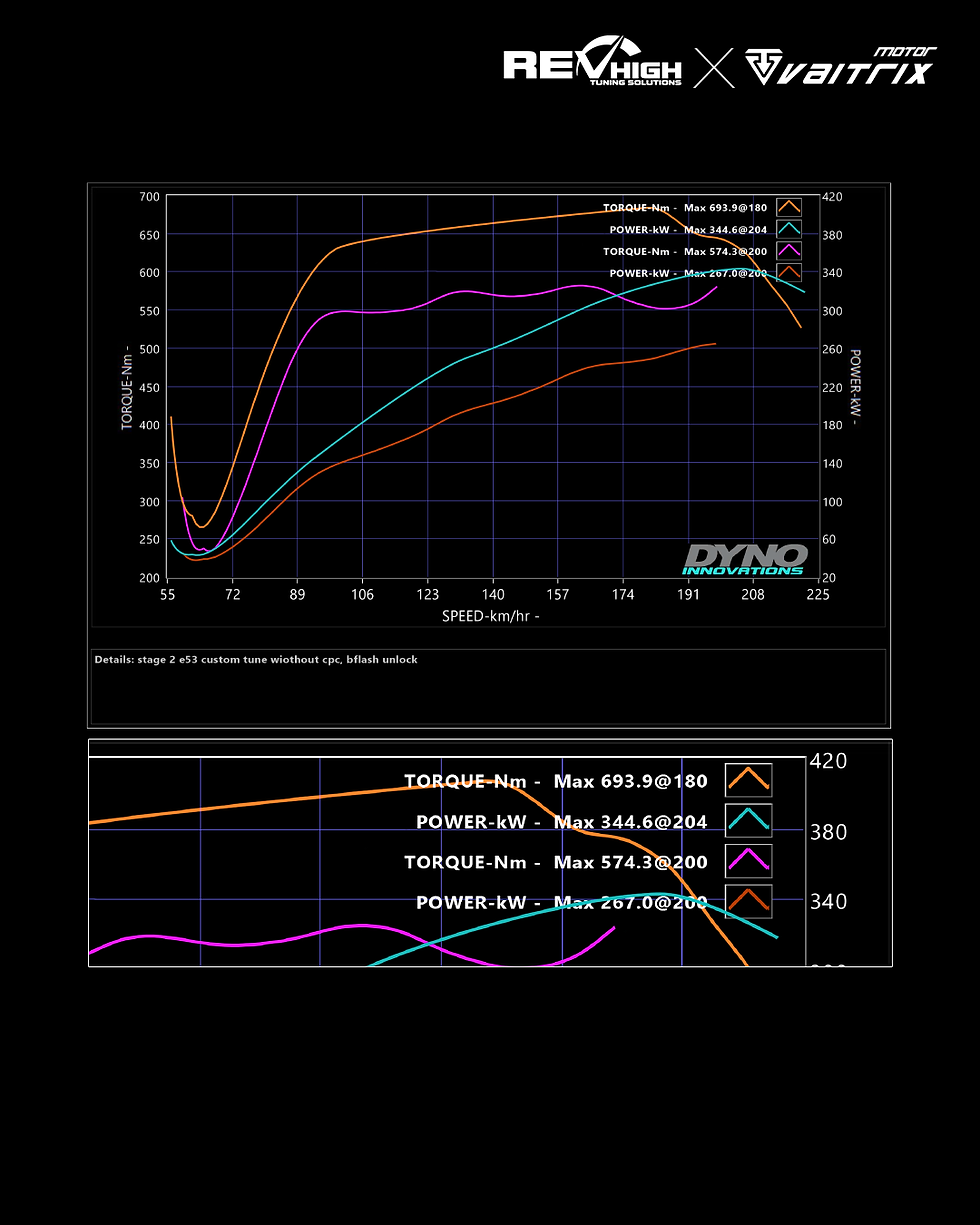Click the 220 value on power axis
This screenshot has height=1225, width=980.
[x=833, y=387]
